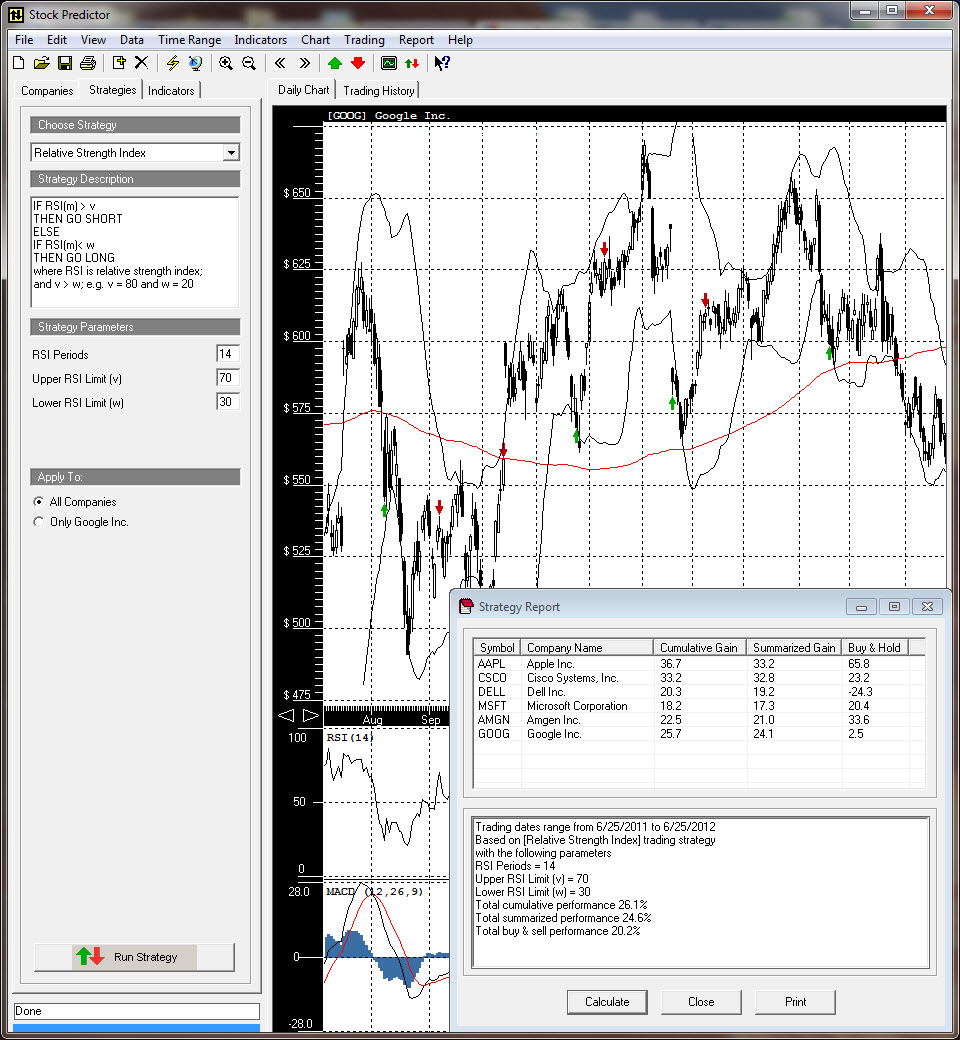Click the RSI Periods input field
The height and width of the screenshot is (1040, 960).
[228, 355]
